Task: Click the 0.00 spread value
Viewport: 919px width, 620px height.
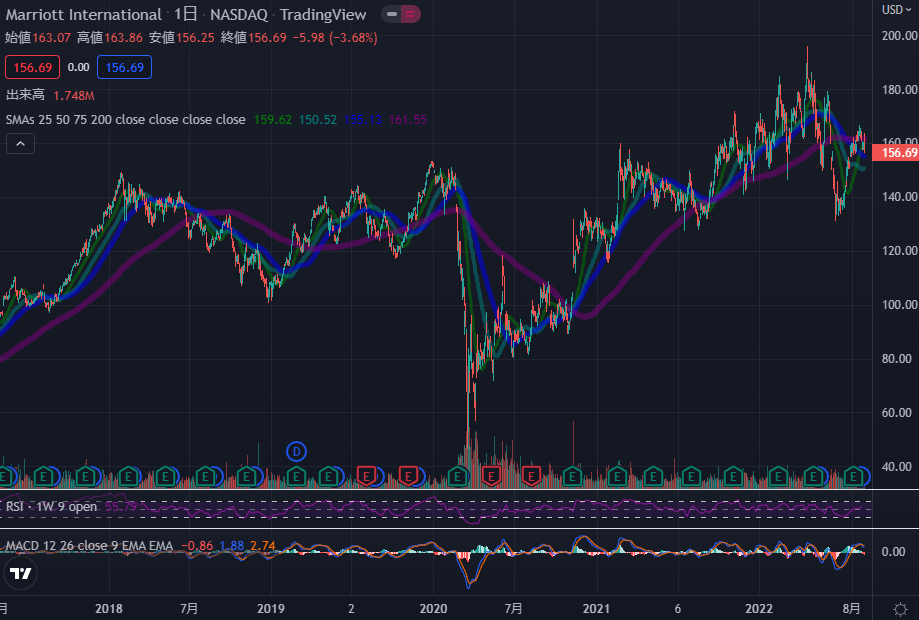Action: point(79,67)
